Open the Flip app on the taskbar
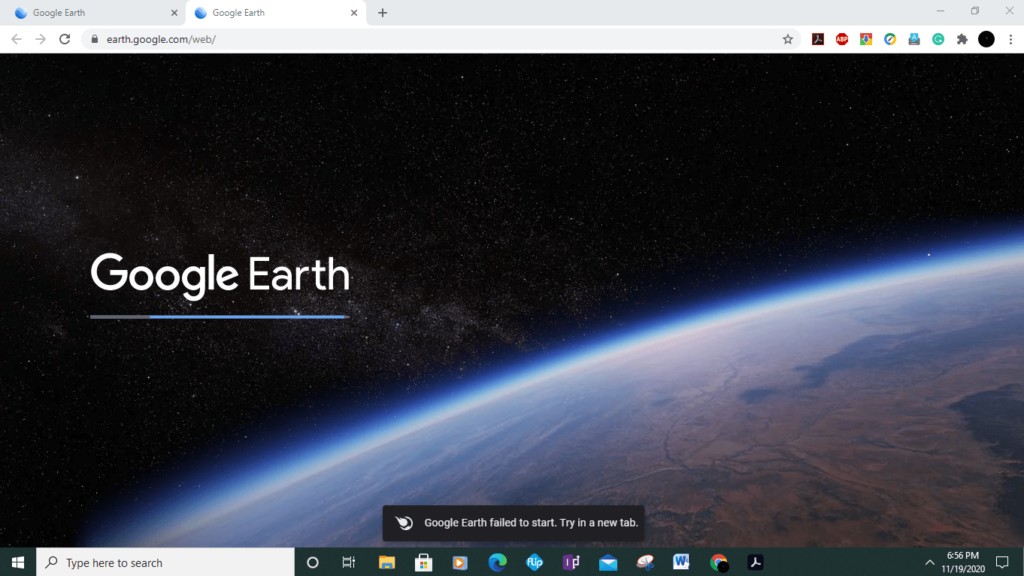 [x=534, y=562]
